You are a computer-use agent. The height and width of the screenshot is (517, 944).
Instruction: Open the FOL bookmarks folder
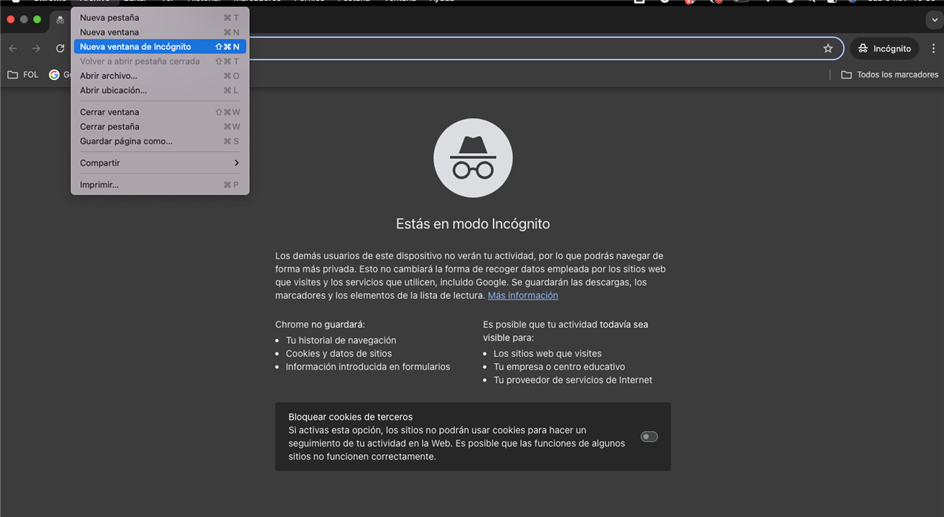[x=23, y=75]
